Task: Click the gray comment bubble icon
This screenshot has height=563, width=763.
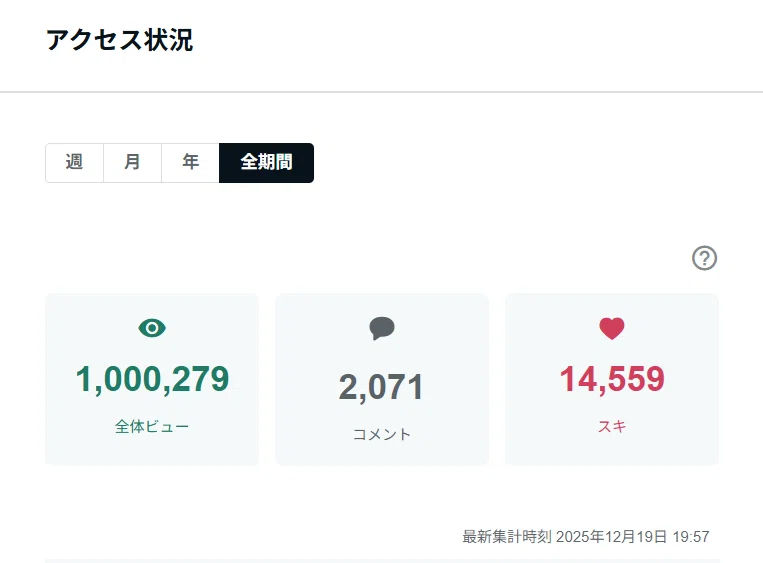Action: [382, 328]
